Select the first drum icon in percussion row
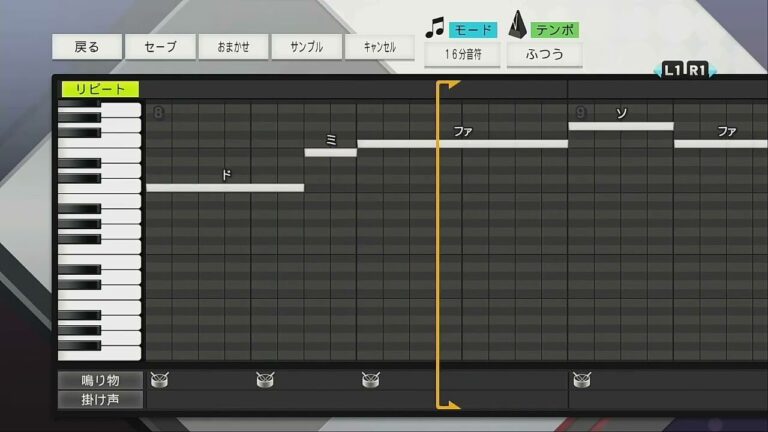 [159, 379]
